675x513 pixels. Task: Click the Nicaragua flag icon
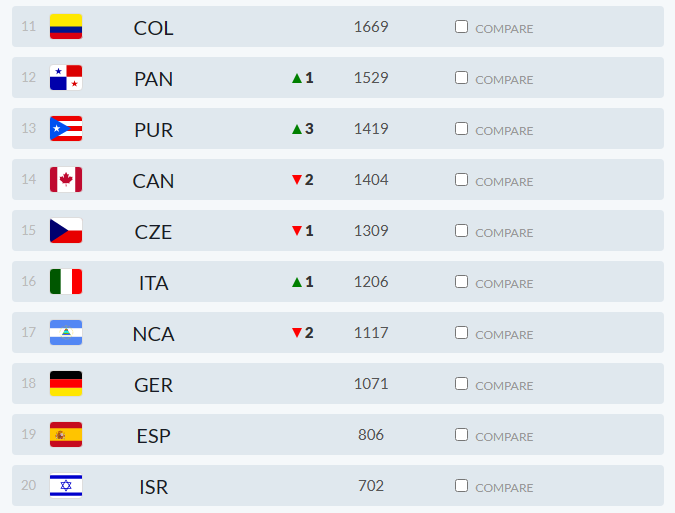point(66,333)
